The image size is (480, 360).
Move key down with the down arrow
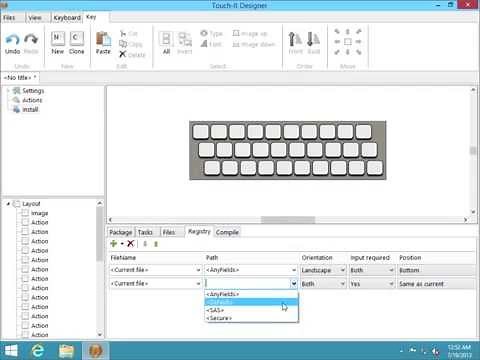tap(348, 52)
